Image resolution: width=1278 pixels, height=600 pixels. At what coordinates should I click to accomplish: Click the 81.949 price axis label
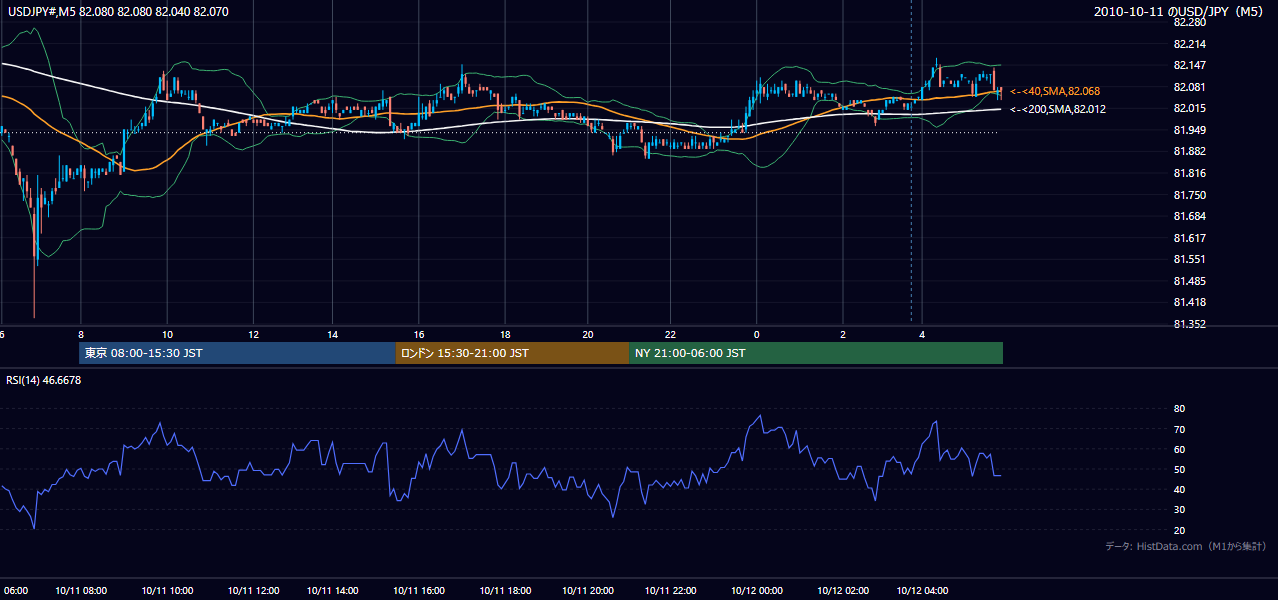click(1189, 130)
